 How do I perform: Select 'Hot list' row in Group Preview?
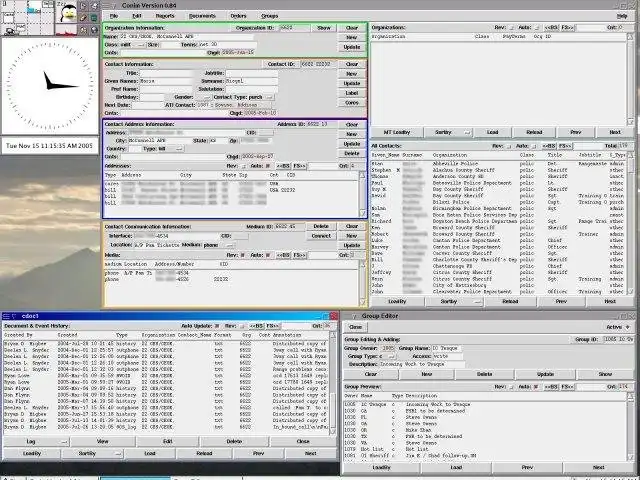[485, 449]
